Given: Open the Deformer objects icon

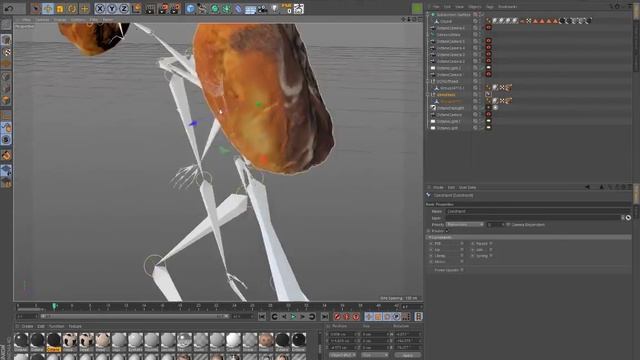Looking at the screenshot, I should [238, 9].
